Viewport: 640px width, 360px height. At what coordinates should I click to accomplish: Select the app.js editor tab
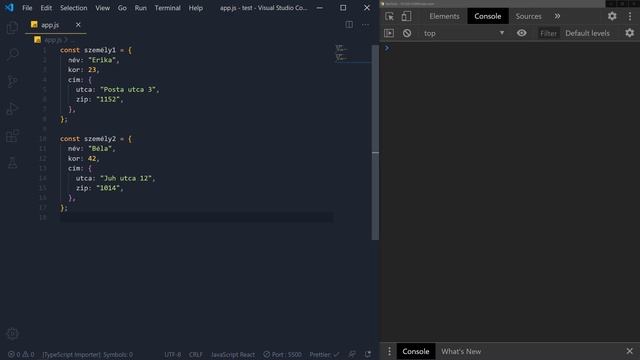[x=55, y=25]
